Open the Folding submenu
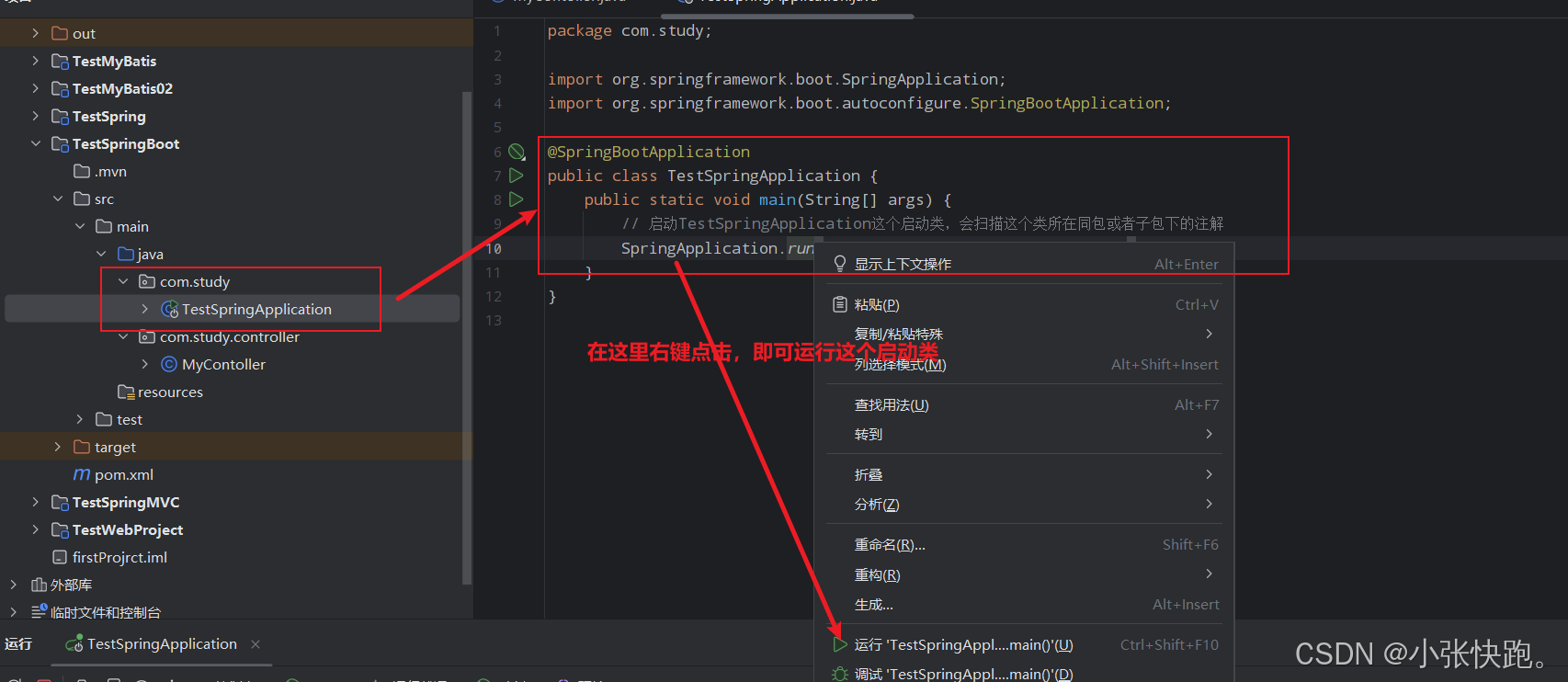Screen dimensions: 1568x682 (x=1025, y=474)
